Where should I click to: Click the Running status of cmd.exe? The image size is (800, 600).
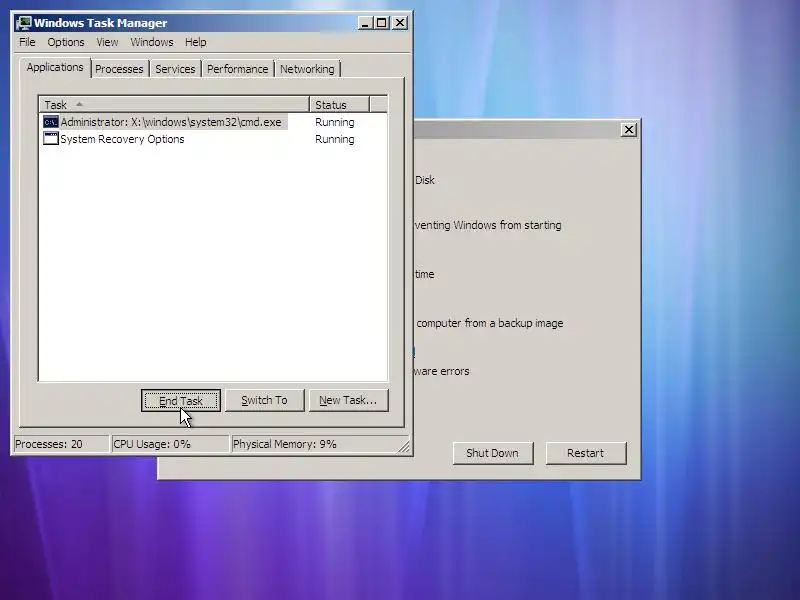(x=335, y=122)
